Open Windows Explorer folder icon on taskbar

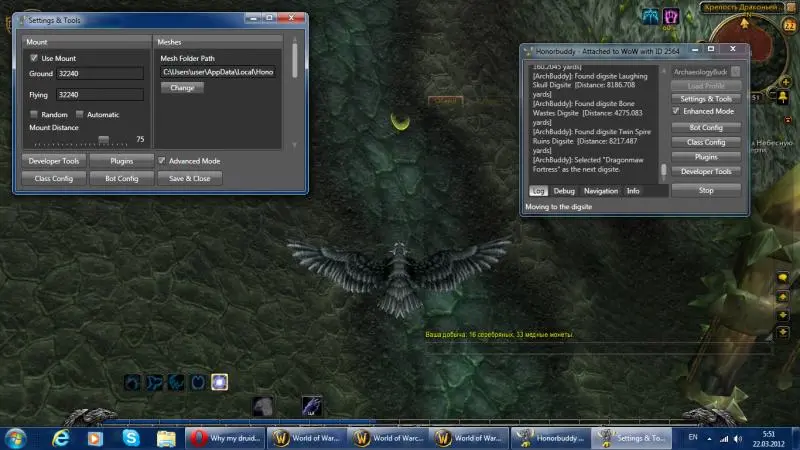[x=166, y=438]
